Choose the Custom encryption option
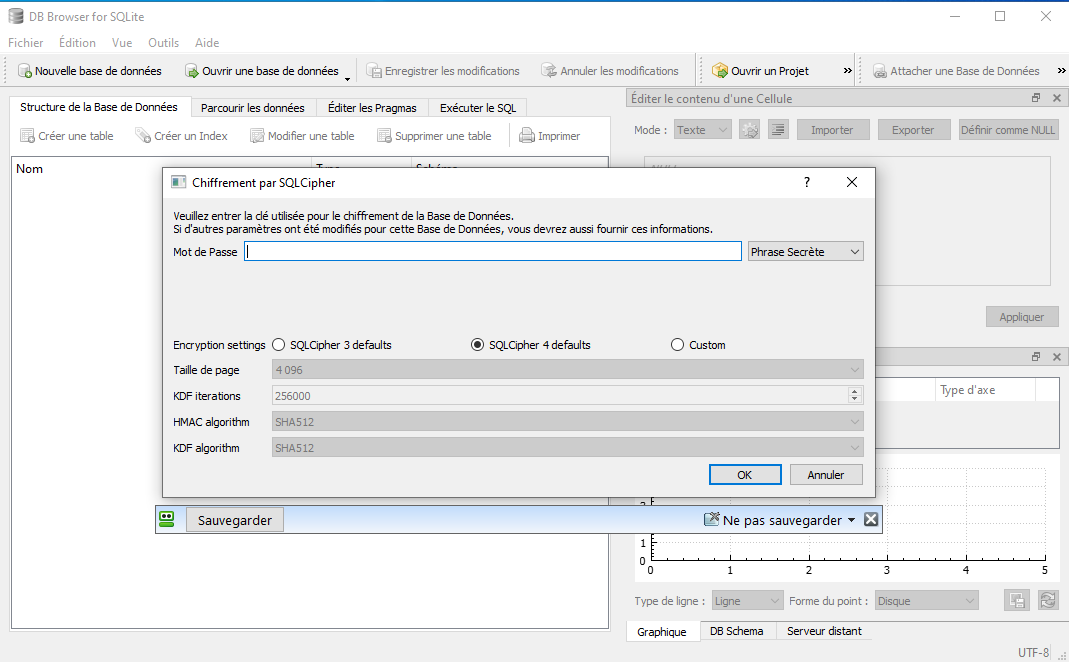Screen dimensions: 1069x662 tap(676, 344)
